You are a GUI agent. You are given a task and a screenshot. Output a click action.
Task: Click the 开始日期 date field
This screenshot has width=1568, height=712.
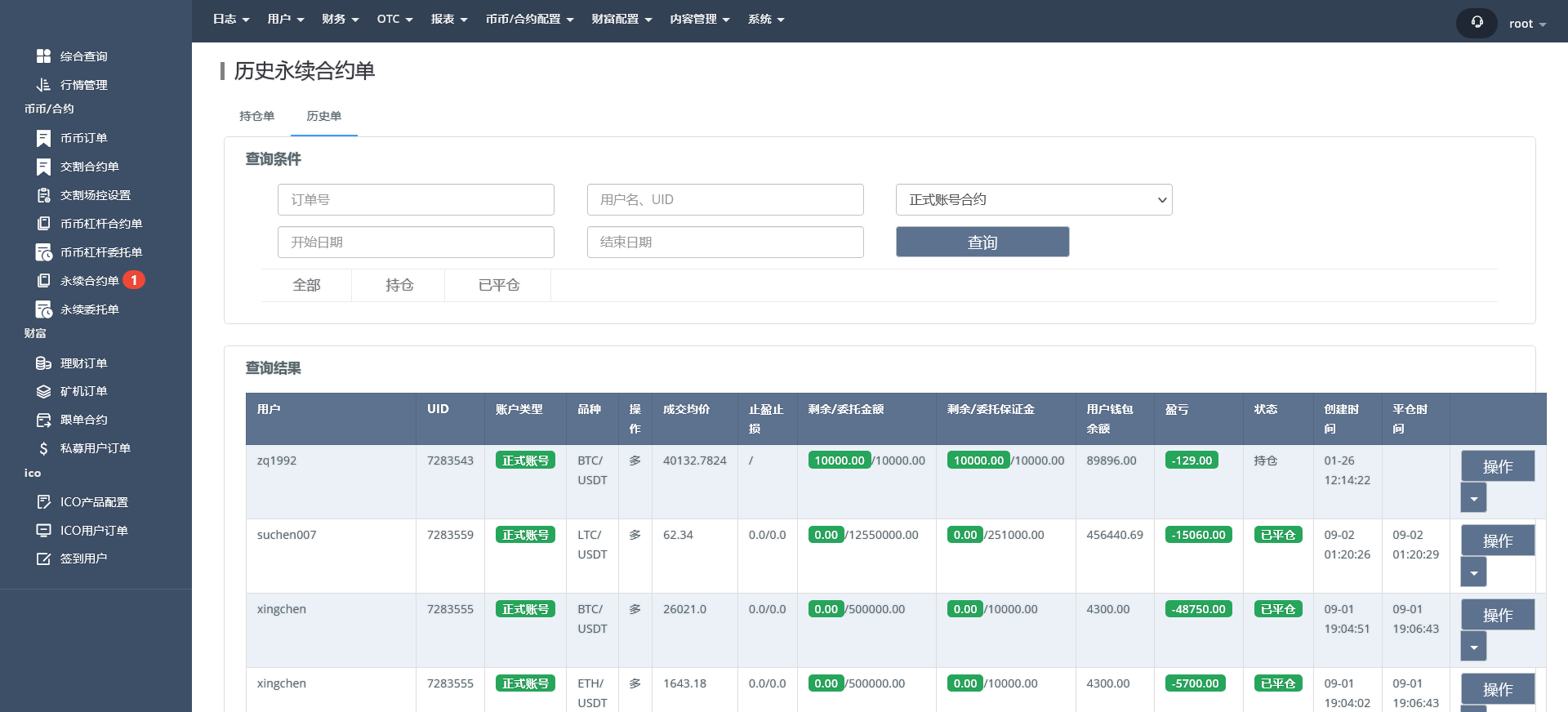[x=416, y=243]
